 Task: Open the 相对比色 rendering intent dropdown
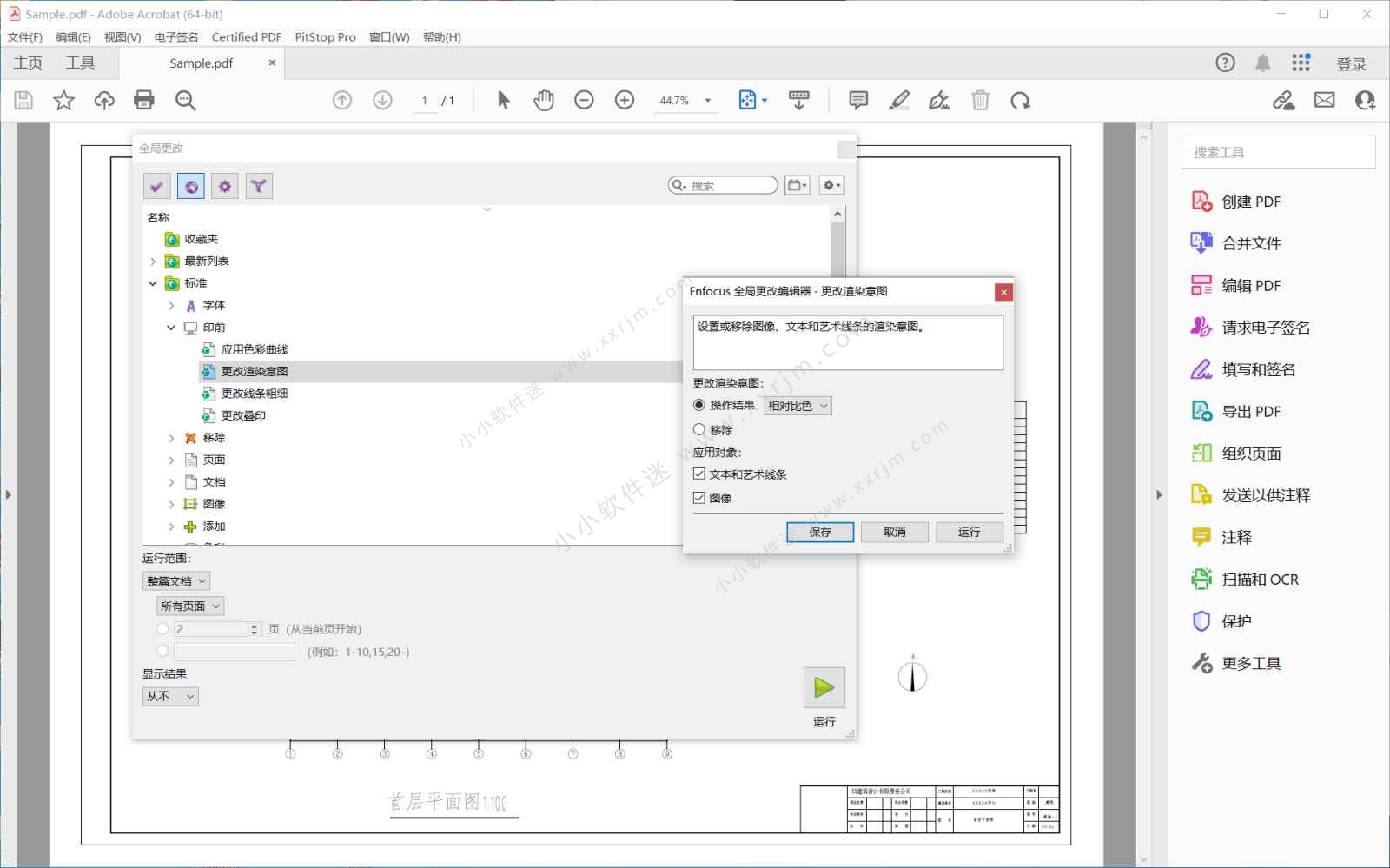[x=798, y=406]
